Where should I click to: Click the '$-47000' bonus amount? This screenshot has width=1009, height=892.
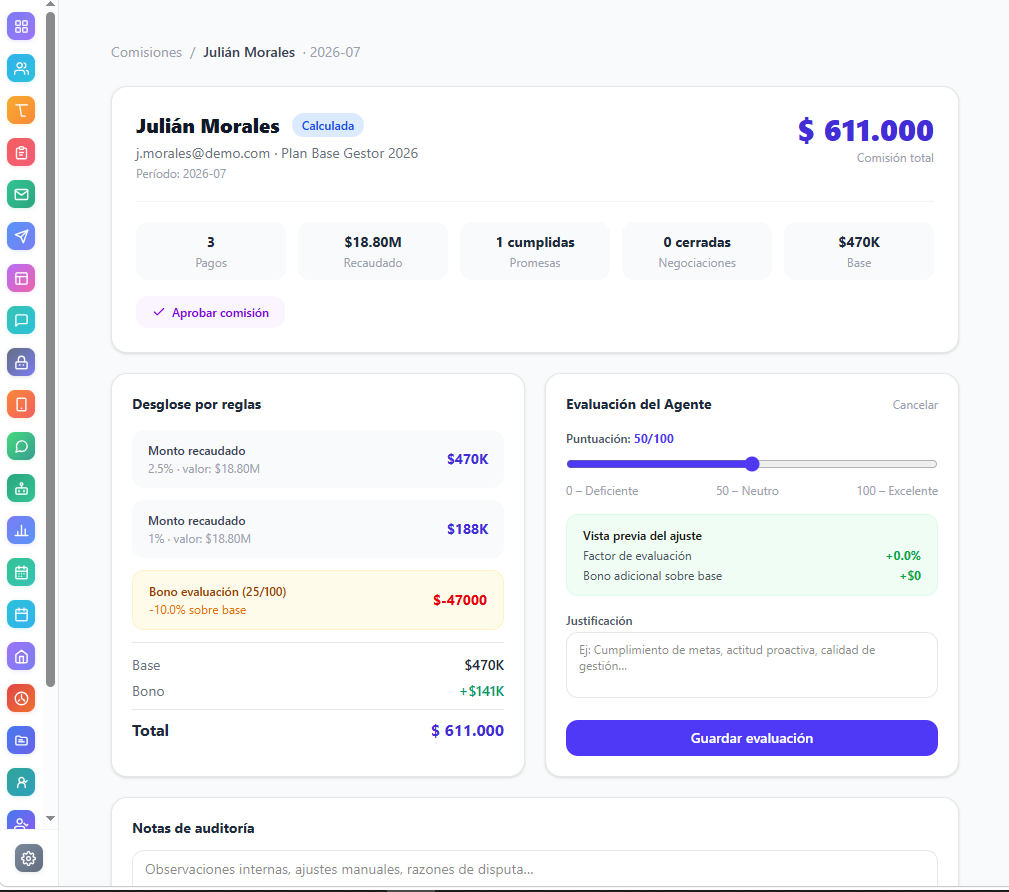(x=459, y=600)
